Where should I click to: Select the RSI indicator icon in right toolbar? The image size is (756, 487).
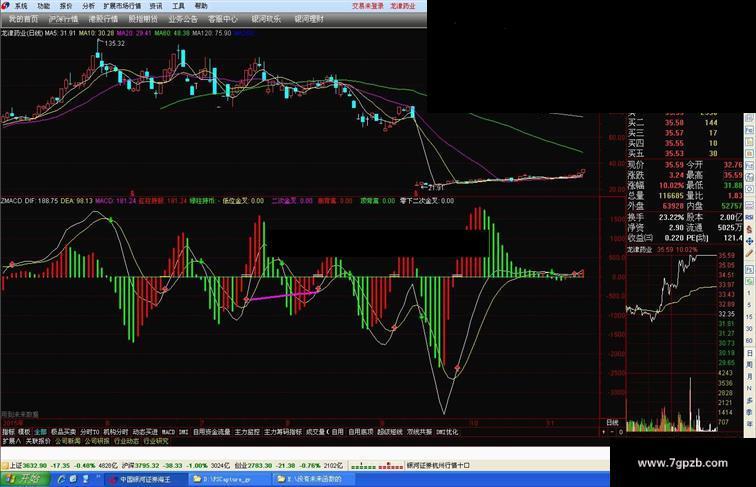tap(749, 217)
